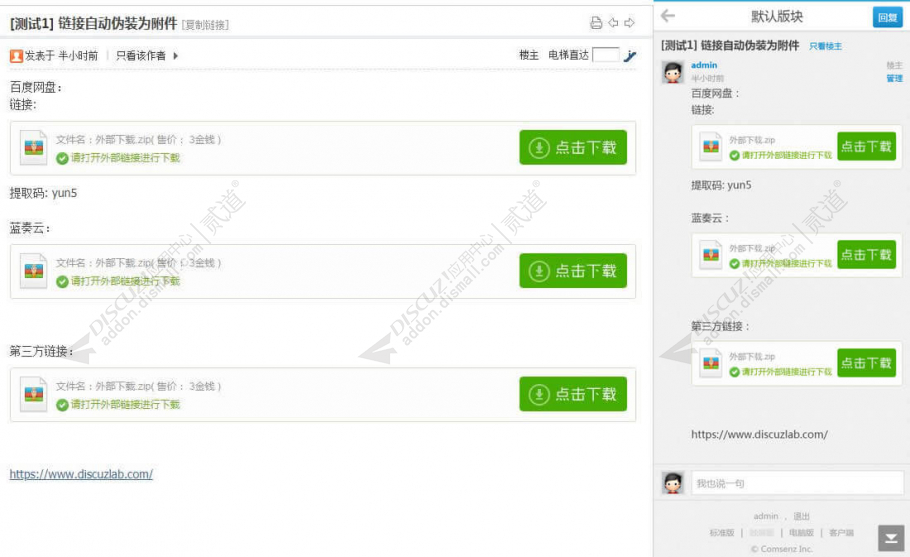Open the https://www.discuzlab.com/ hyperlink
The width and height of the screenshot is (910, 557).
click(x=81, y=474)
